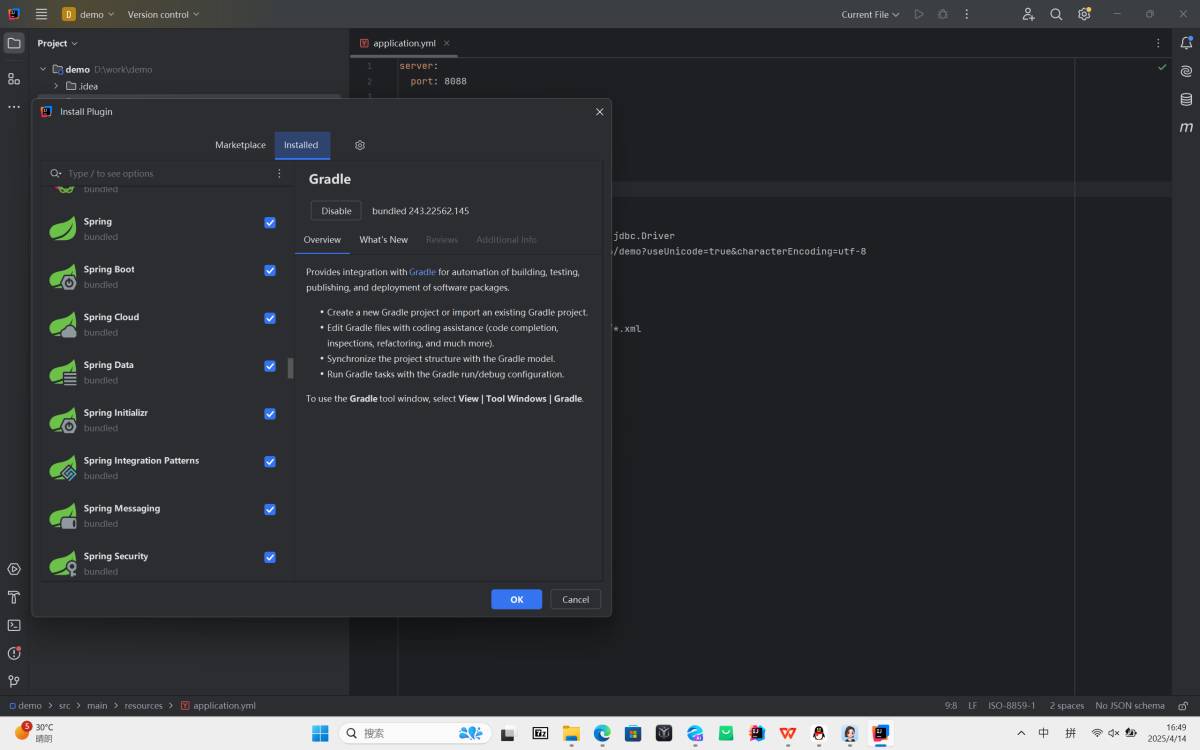Open the Build hammer tool window
Screen dimensions: 1200x750
pyautogui.click(x=14, y=597)
